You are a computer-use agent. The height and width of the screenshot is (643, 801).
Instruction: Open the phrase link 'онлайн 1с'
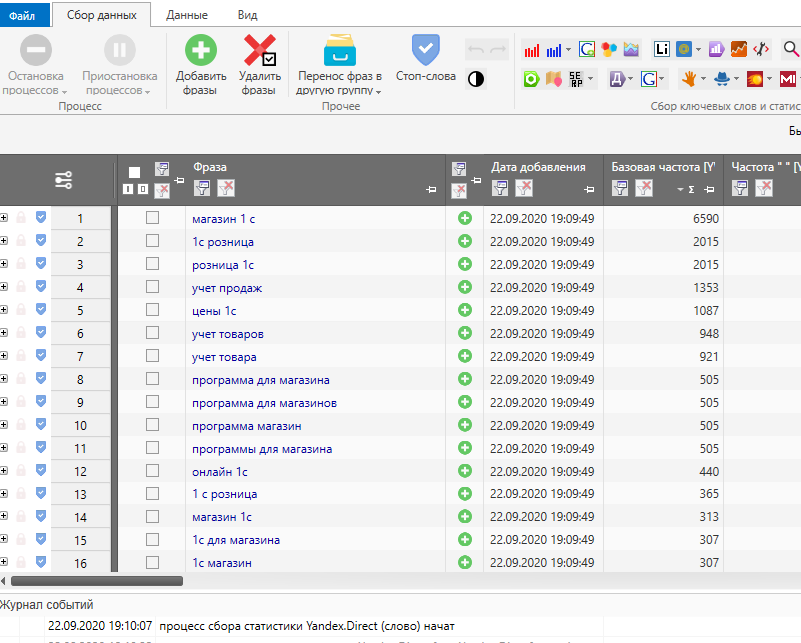[x=220, y=471]
